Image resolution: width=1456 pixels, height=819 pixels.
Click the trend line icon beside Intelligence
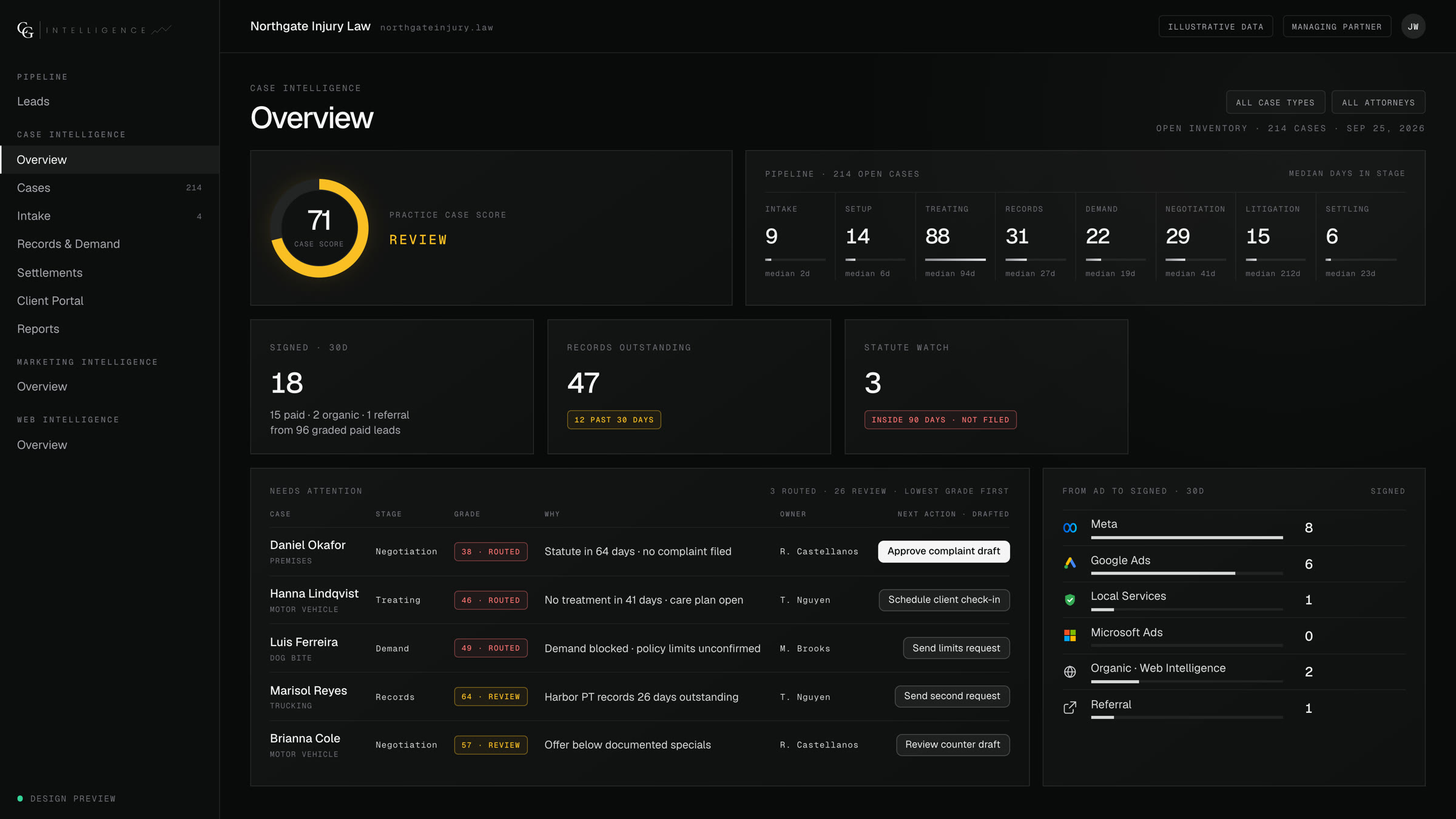pyautogui.click(x=161, y=30)
